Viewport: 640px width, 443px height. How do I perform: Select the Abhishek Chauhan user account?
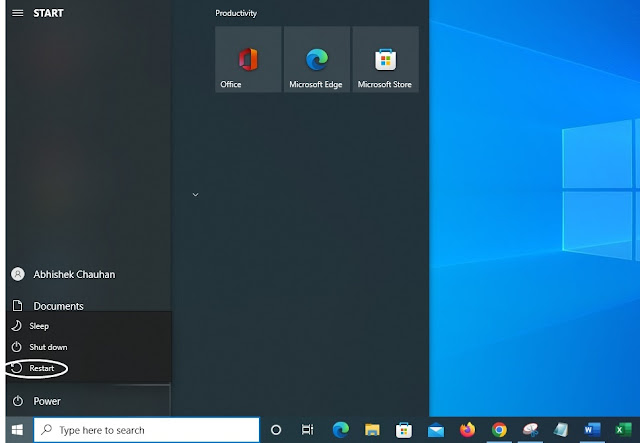coord(88,274)
